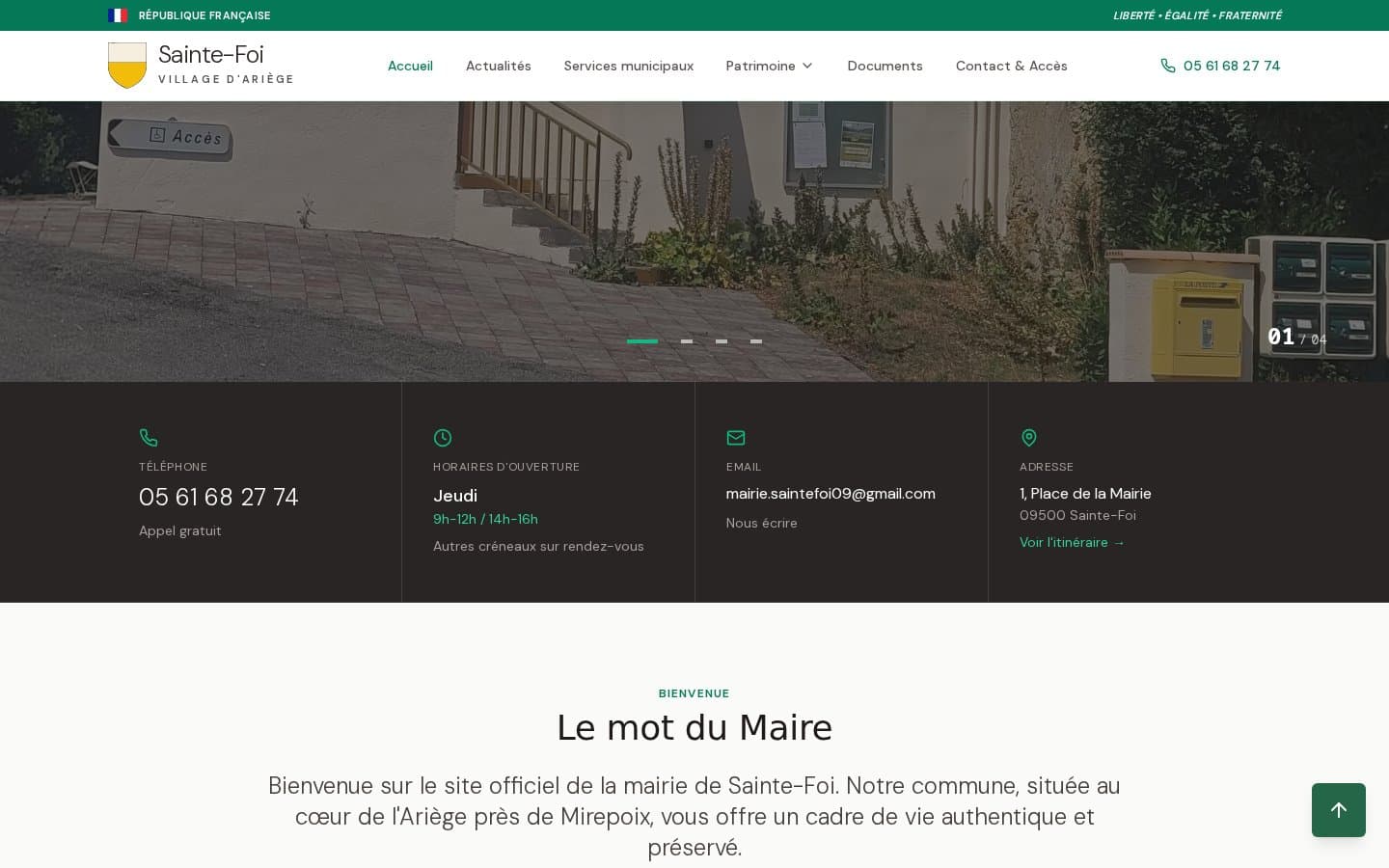Click the back-to-top arrow button
Image resolution: width=1389 pixels, height=868 pixels.
(1339, 810)
